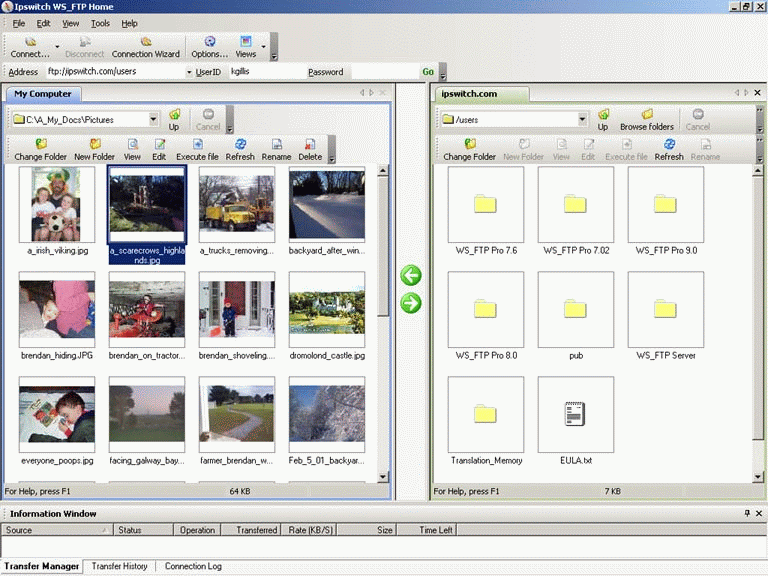Open the local path C:\A_My_Docs\Pictures dropdown
Viewport: 768px width, 576px height.
(153, 119)
